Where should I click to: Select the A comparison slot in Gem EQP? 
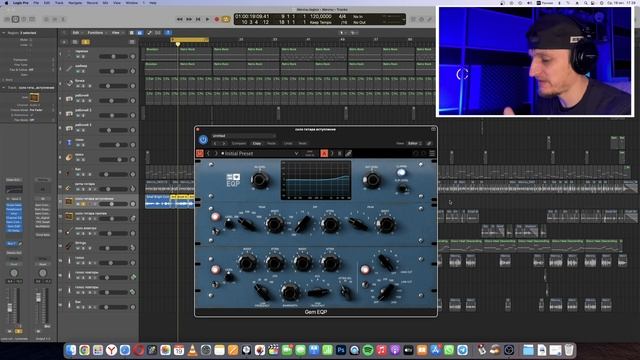[324, 153]
